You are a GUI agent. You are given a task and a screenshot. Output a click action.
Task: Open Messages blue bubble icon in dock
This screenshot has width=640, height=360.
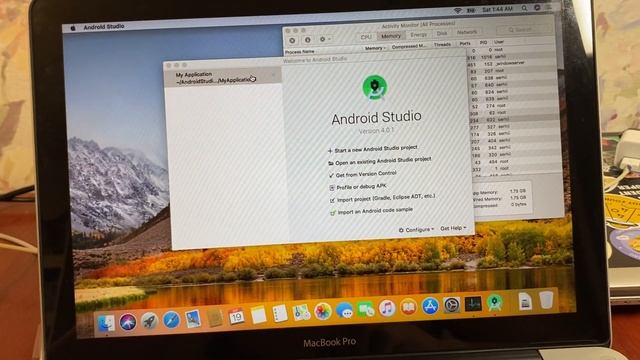tap(344, 311)
